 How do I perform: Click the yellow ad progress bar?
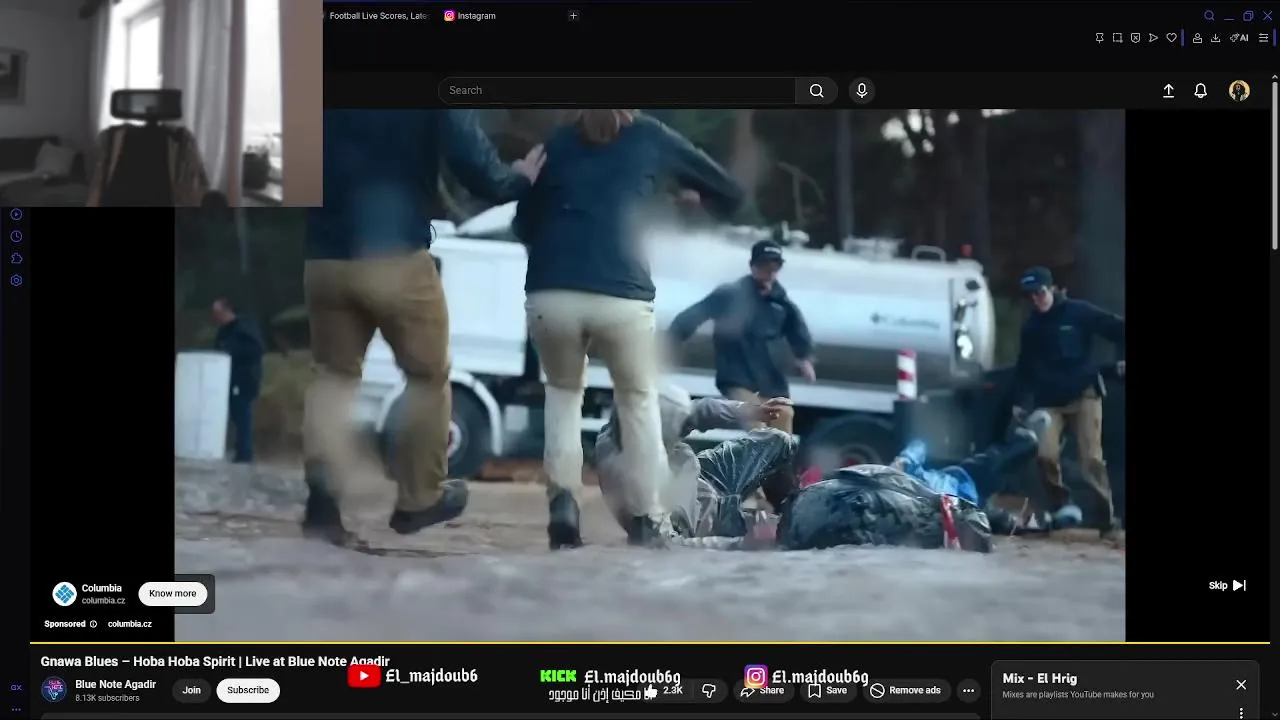click(650, 642)
